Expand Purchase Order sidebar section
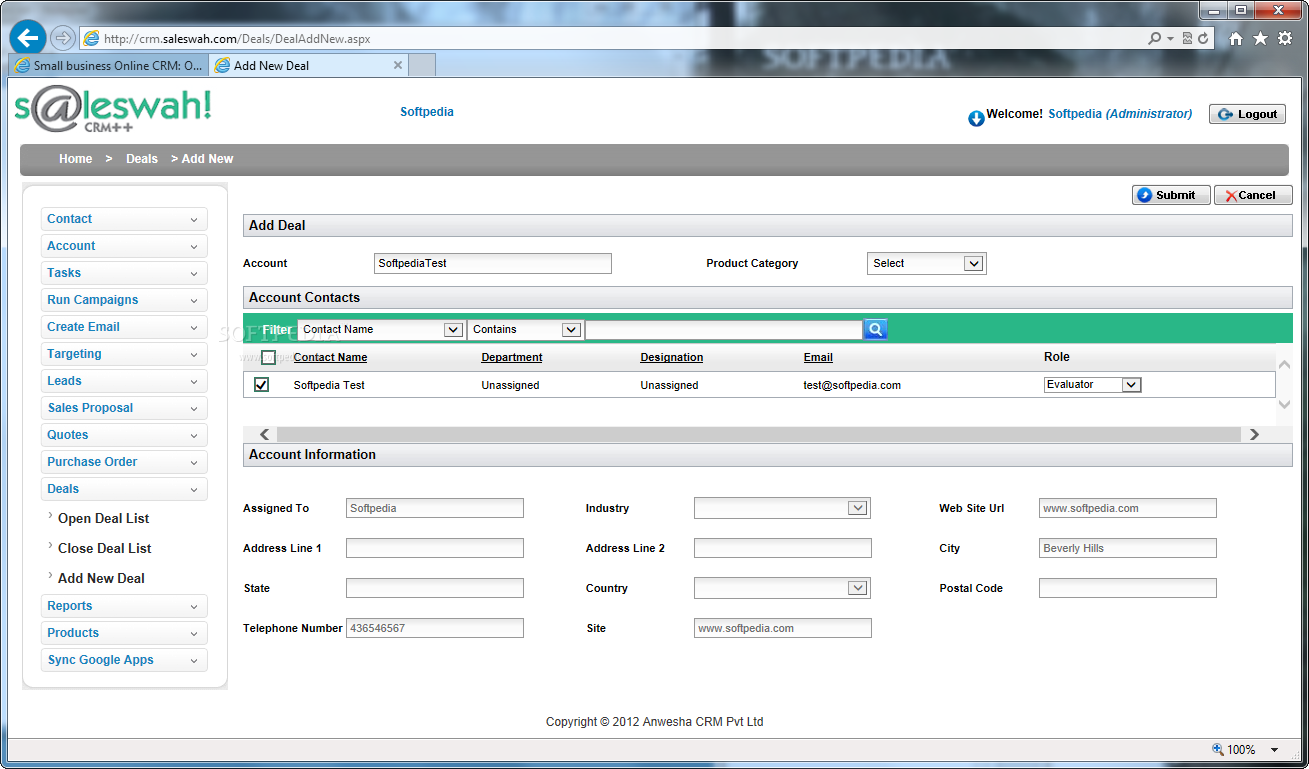The height and width of the screenshot is (769, 1309). point(124,462)
